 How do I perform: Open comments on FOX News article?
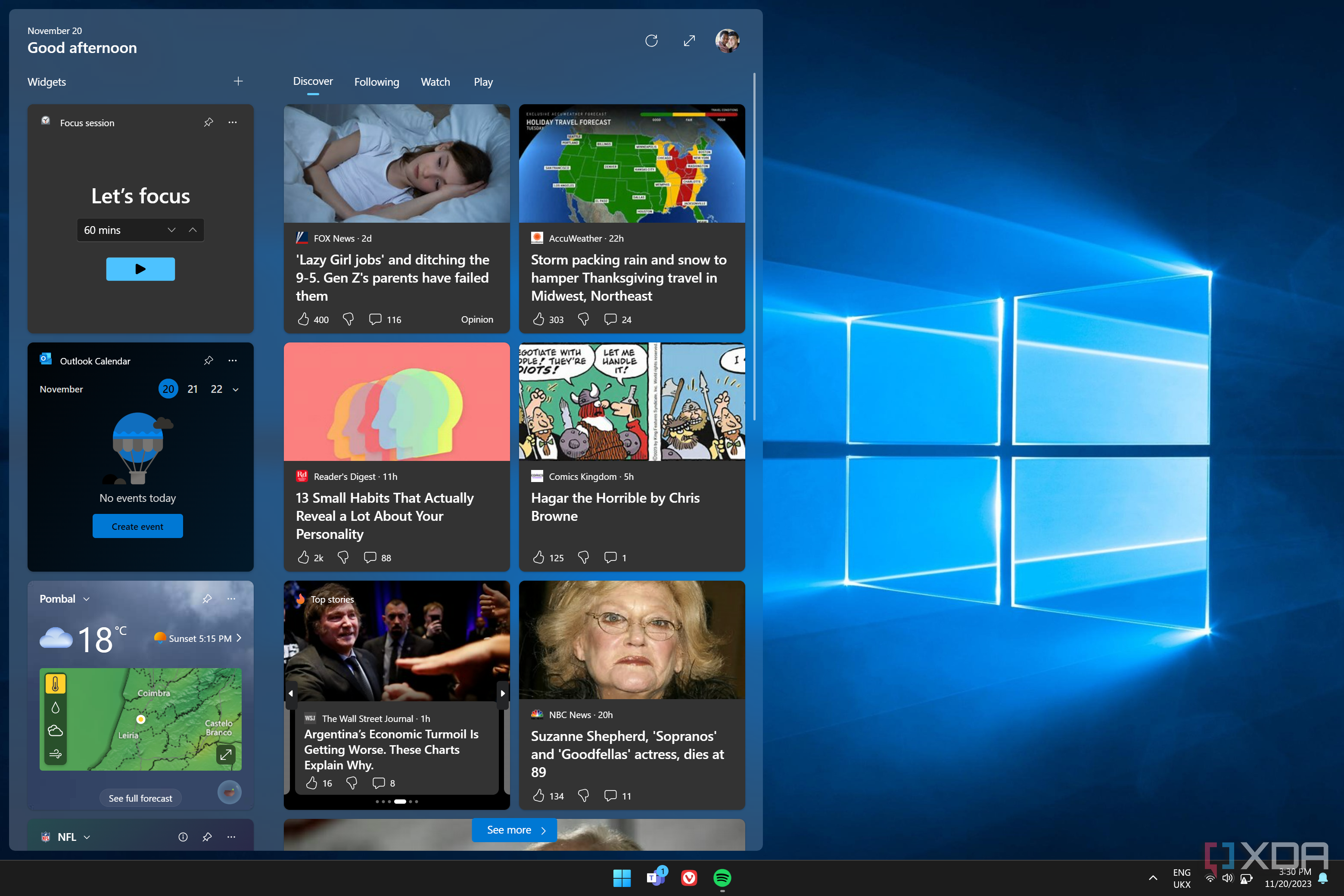(x=376, y=319)
